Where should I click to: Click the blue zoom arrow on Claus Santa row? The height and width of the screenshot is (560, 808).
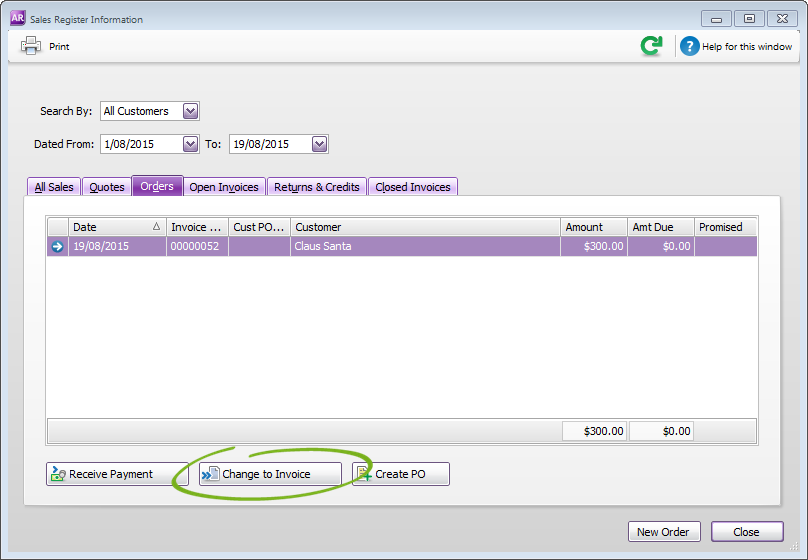pyautogui.click(x=57, y=246)
